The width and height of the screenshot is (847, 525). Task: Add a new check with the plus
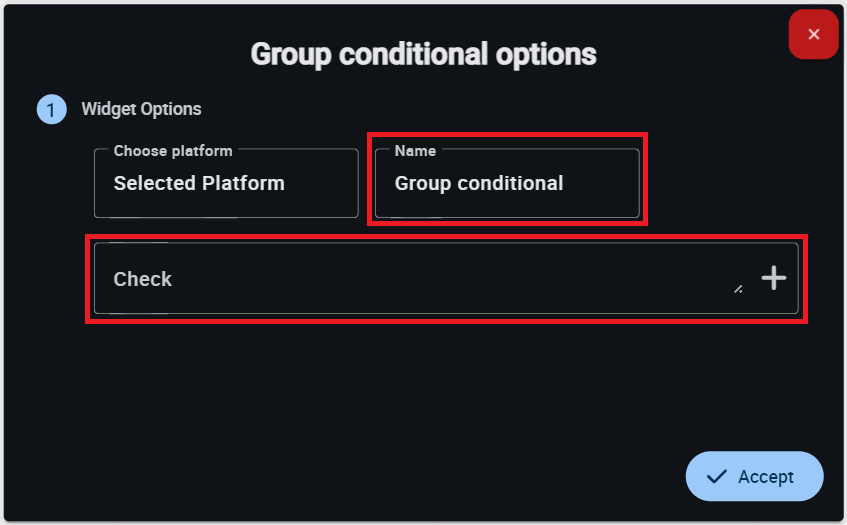pyautogui.click(x=774, y=279)
